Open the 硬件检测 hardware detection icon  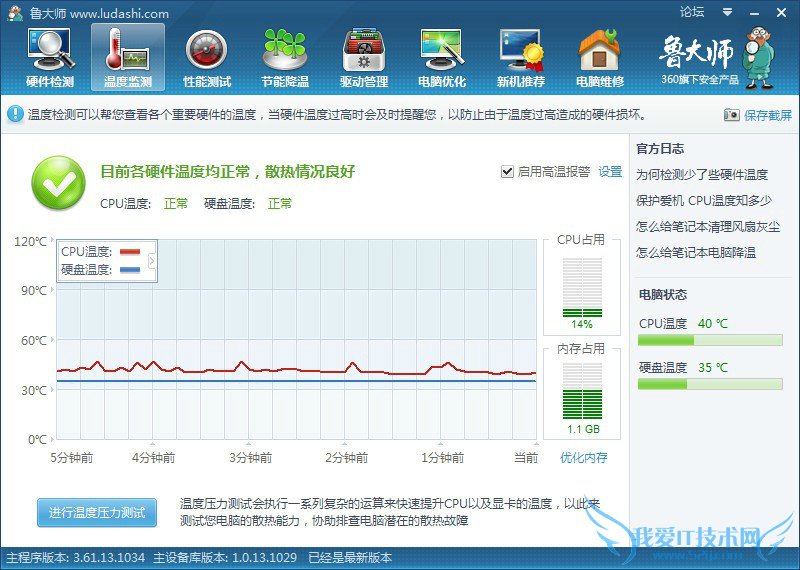[x=50, y=58]
